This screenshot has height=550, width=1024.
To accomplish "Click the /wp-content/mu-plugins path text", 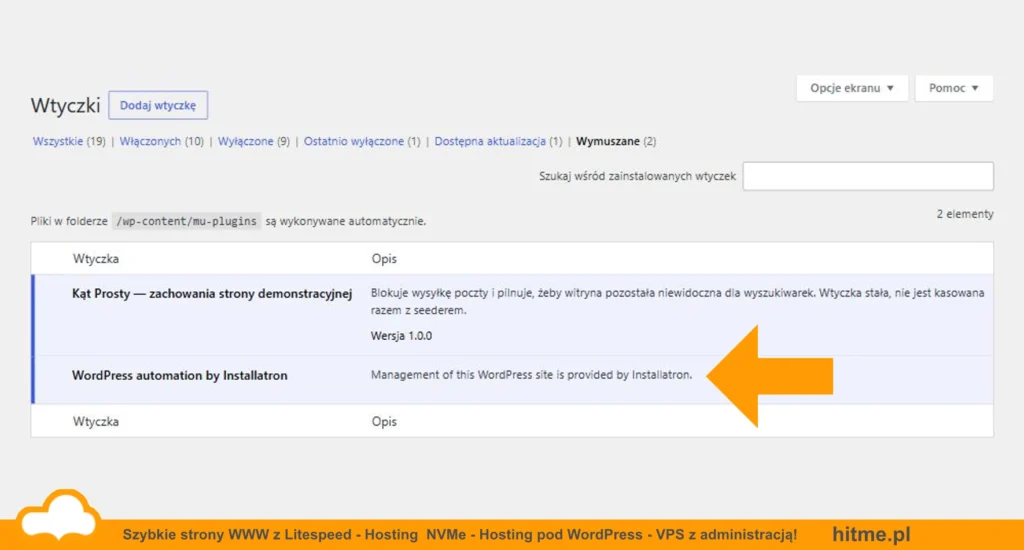I will coord(186,221).
